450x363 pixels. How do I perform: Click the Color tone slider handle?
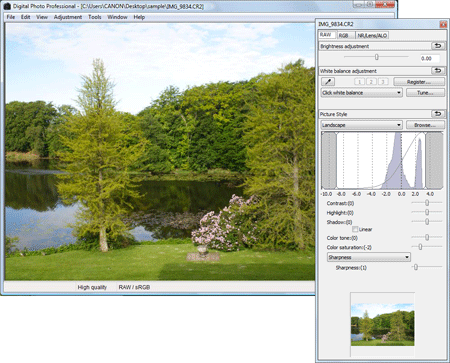coord(427,237)
